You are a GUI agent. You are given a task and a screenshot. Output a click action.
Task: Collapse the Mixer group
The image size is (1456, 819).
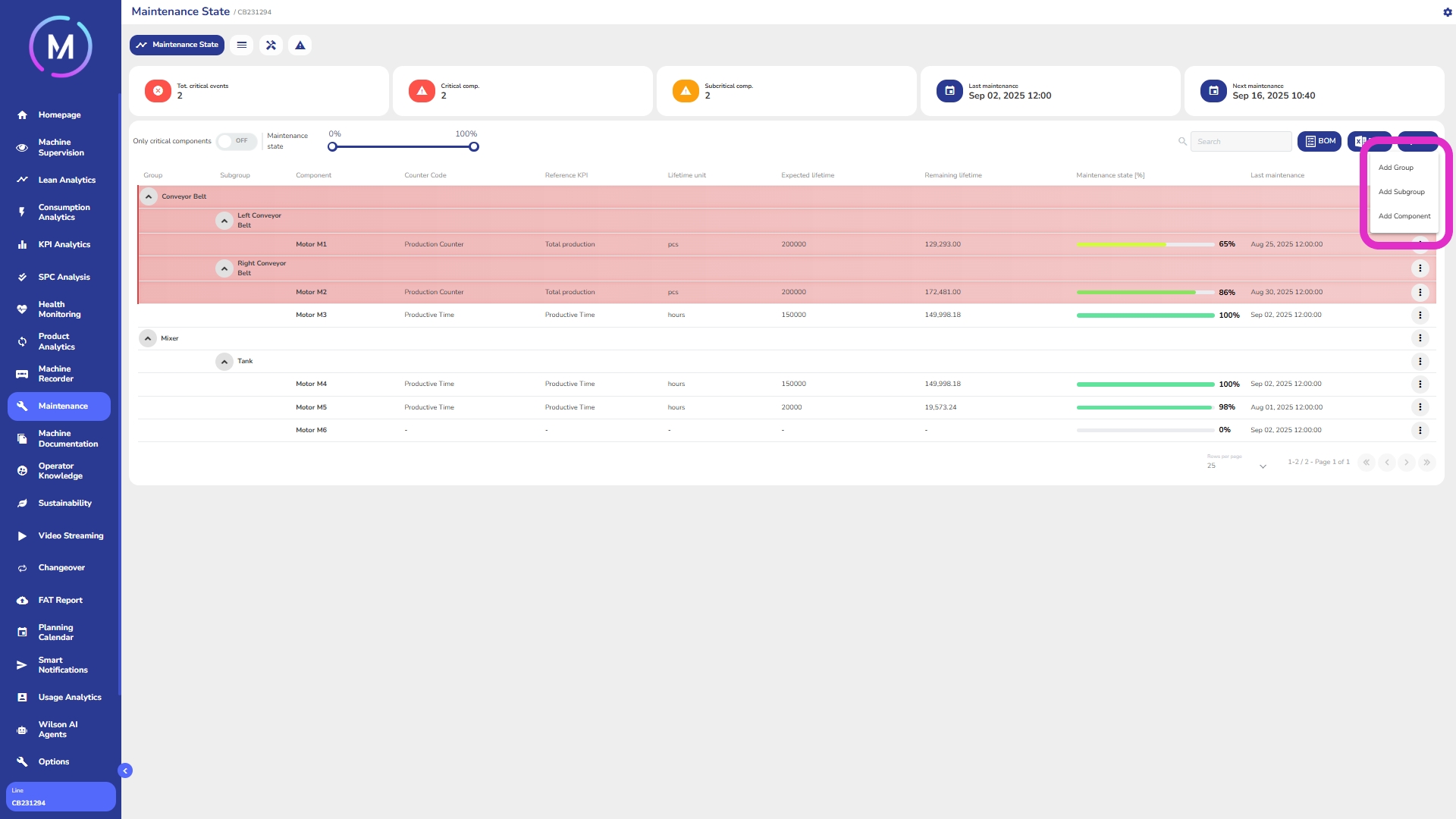pos(148,338)
